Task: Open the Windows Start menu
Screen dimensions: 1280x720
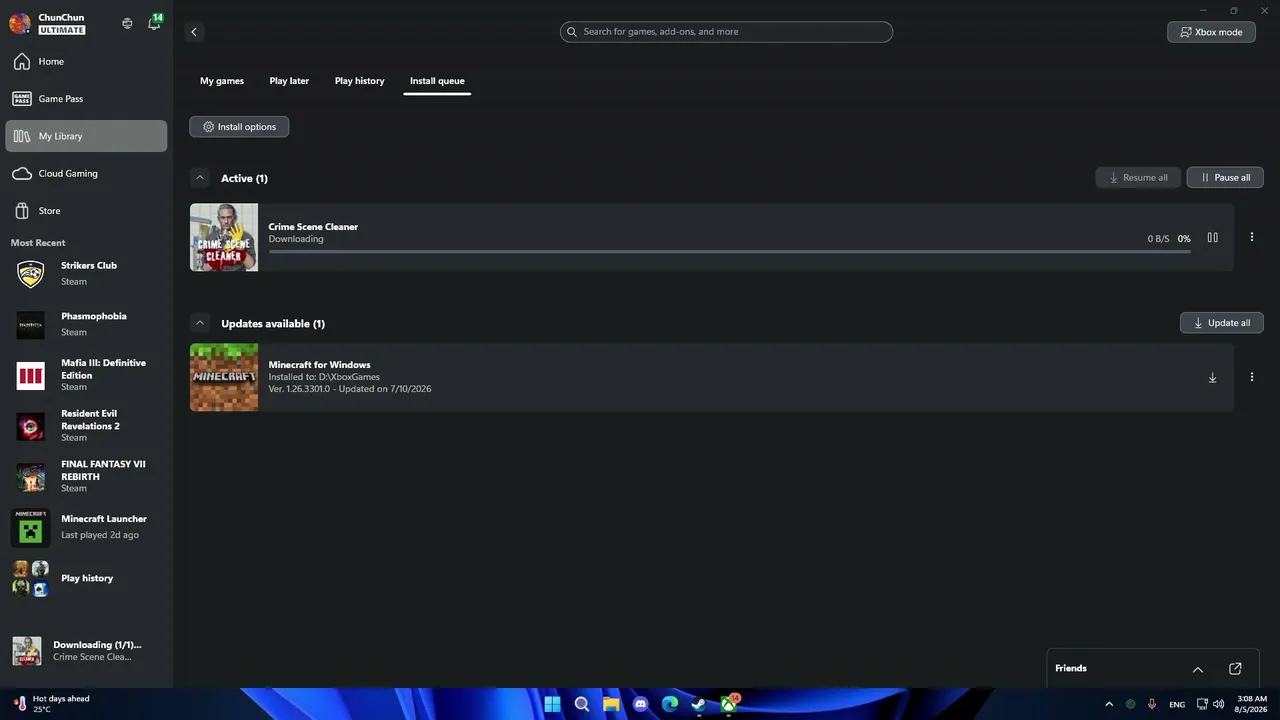Action: [x=552, y=704]
